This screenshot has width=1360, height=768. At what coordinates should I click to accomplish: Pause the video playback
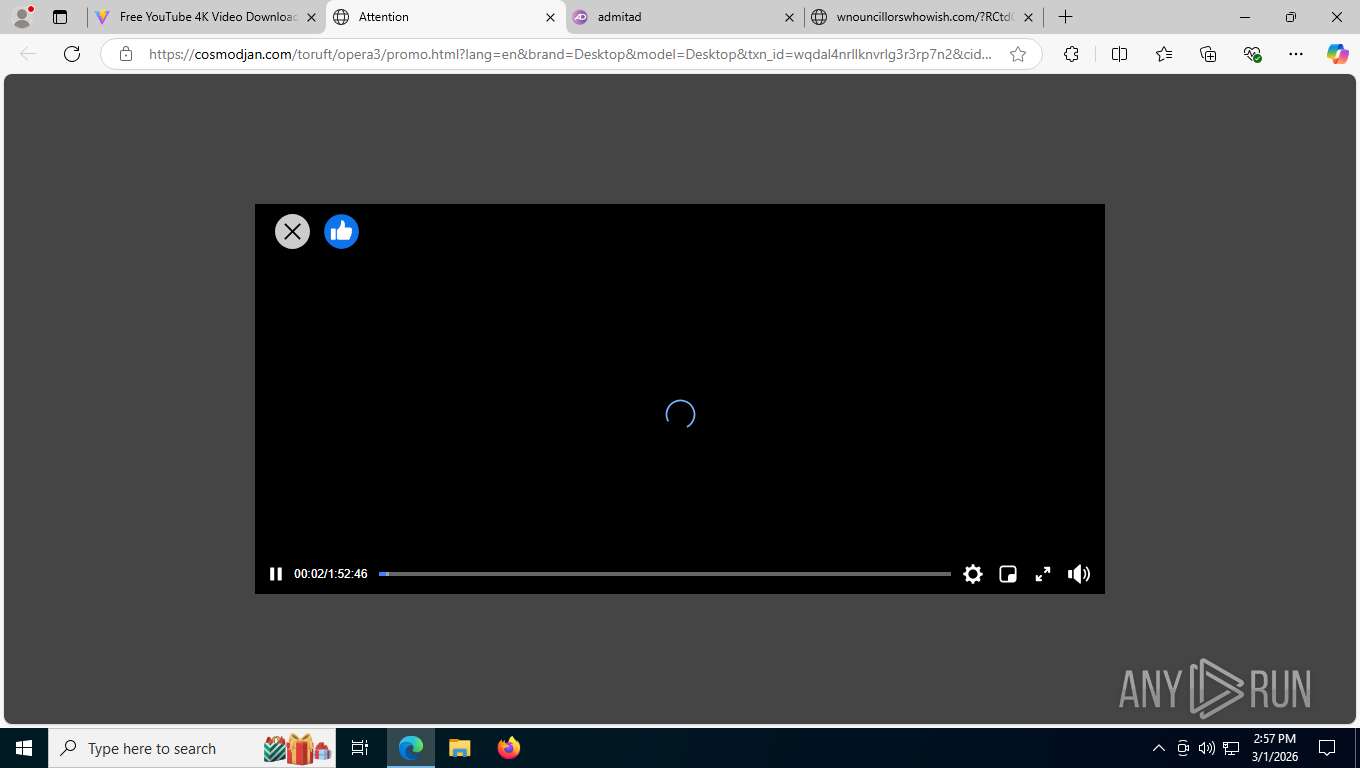[x=276, y=574]
